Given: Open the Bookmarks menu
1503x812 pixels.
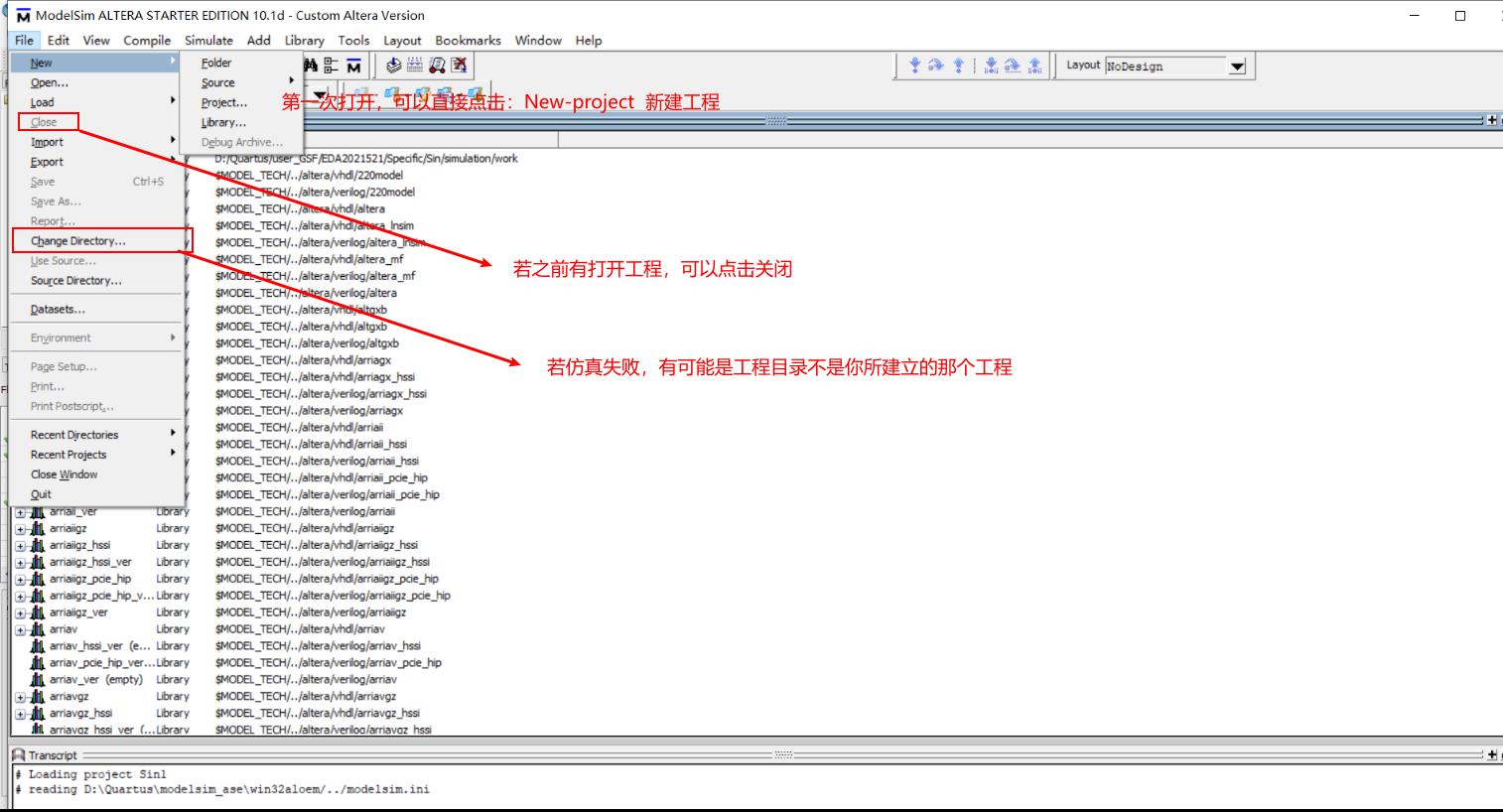Looking at the screenshot, I should [x=468, y=41].
